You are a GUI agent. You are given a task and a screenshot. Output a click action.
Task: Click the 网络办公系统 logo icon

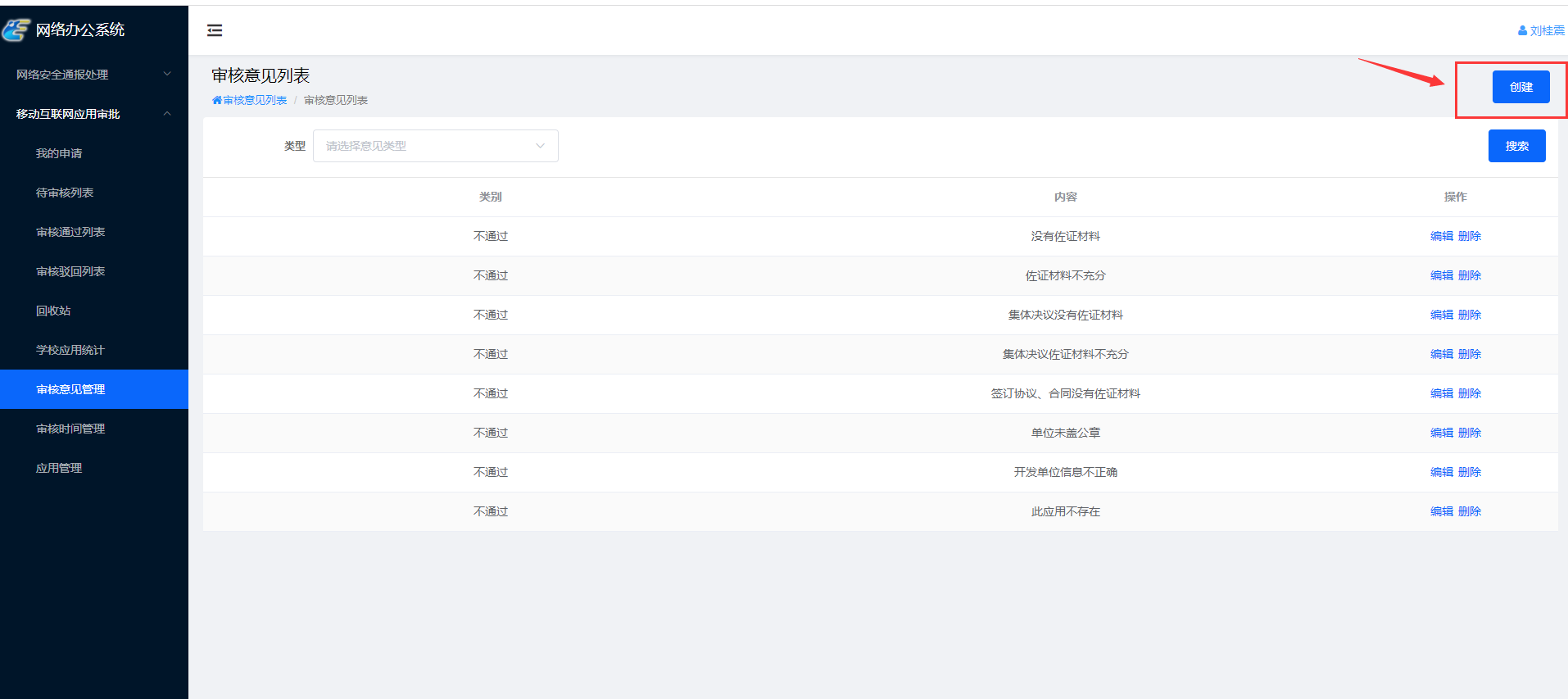coord(16,30)
